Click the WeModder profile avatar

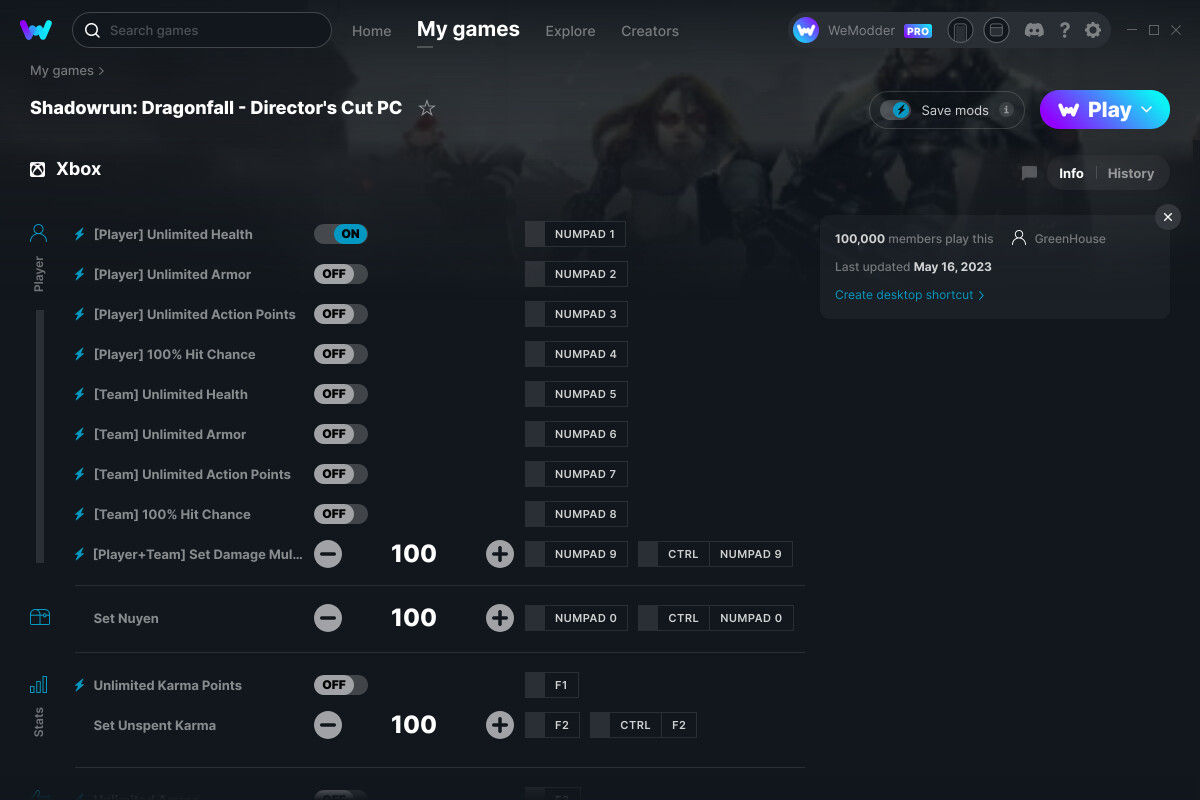(806, 30)
